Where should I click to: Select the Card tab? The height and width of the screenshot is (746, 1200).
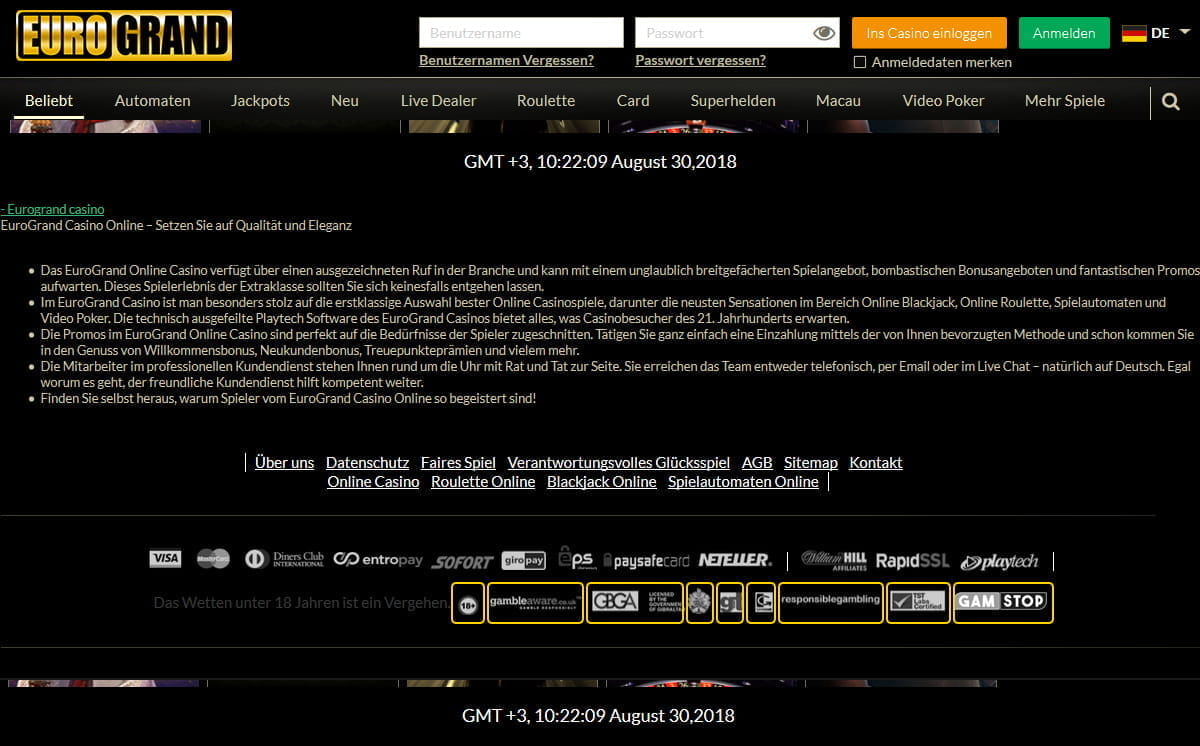pos(633,100)
